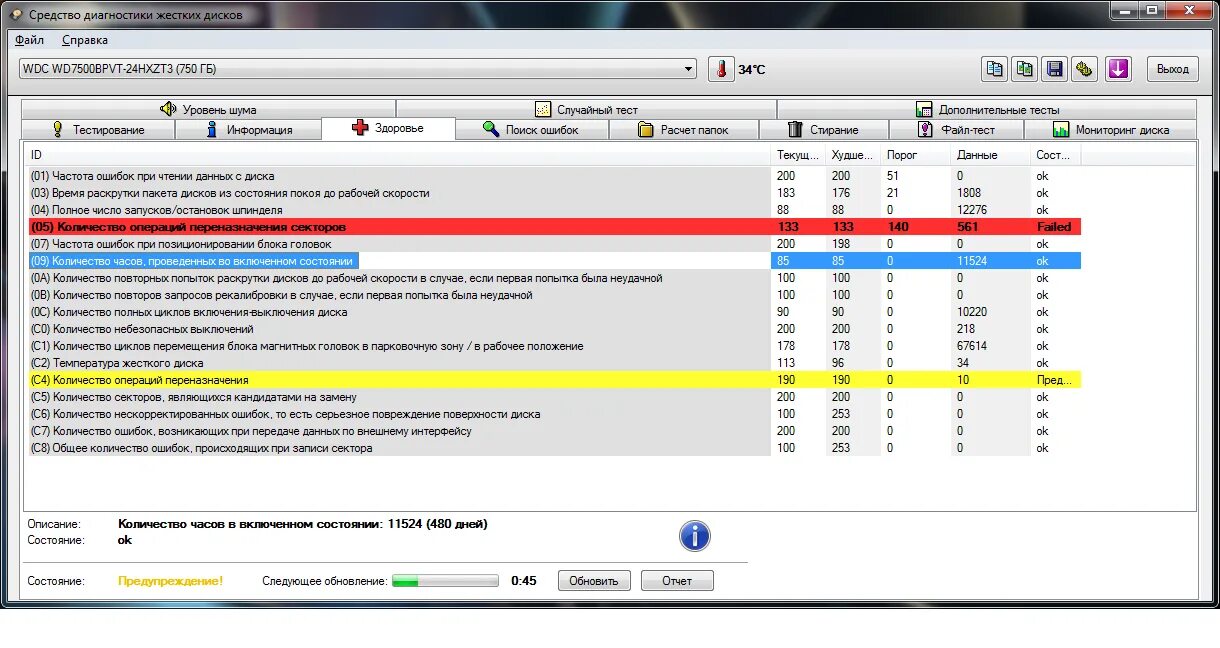Select row (0A) повторных попыток раскрутки

[x=554, y=278]
